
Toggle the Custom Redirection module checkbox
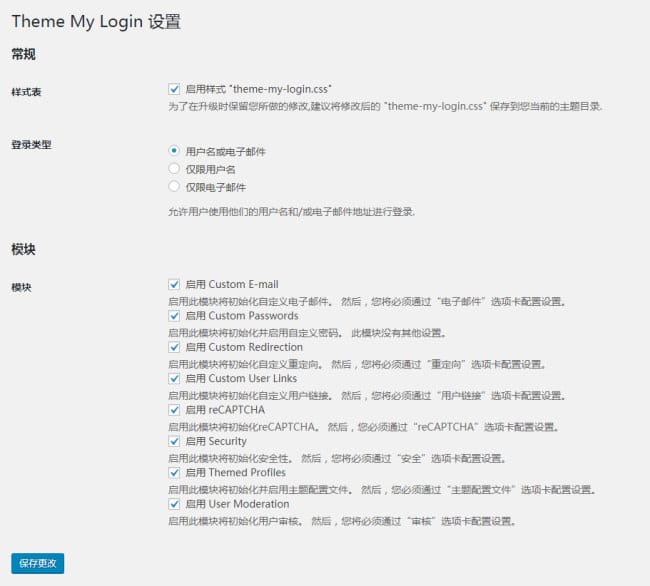174,347
